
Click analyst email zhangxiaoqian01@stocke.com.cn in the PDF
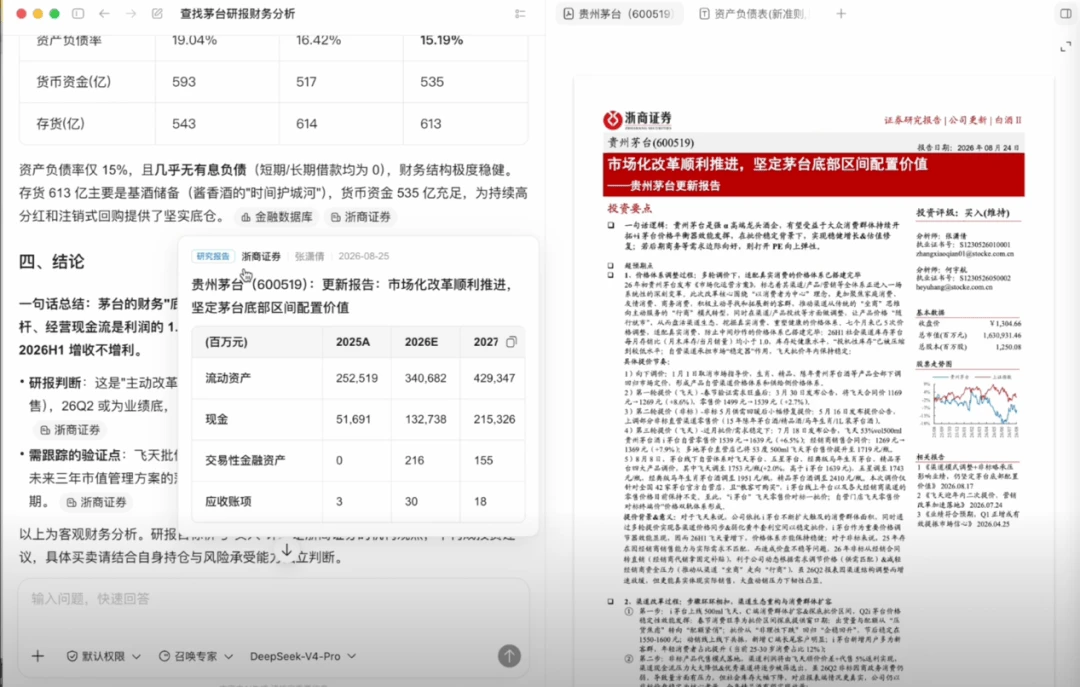pyautogui.click(x=964, y=254)
